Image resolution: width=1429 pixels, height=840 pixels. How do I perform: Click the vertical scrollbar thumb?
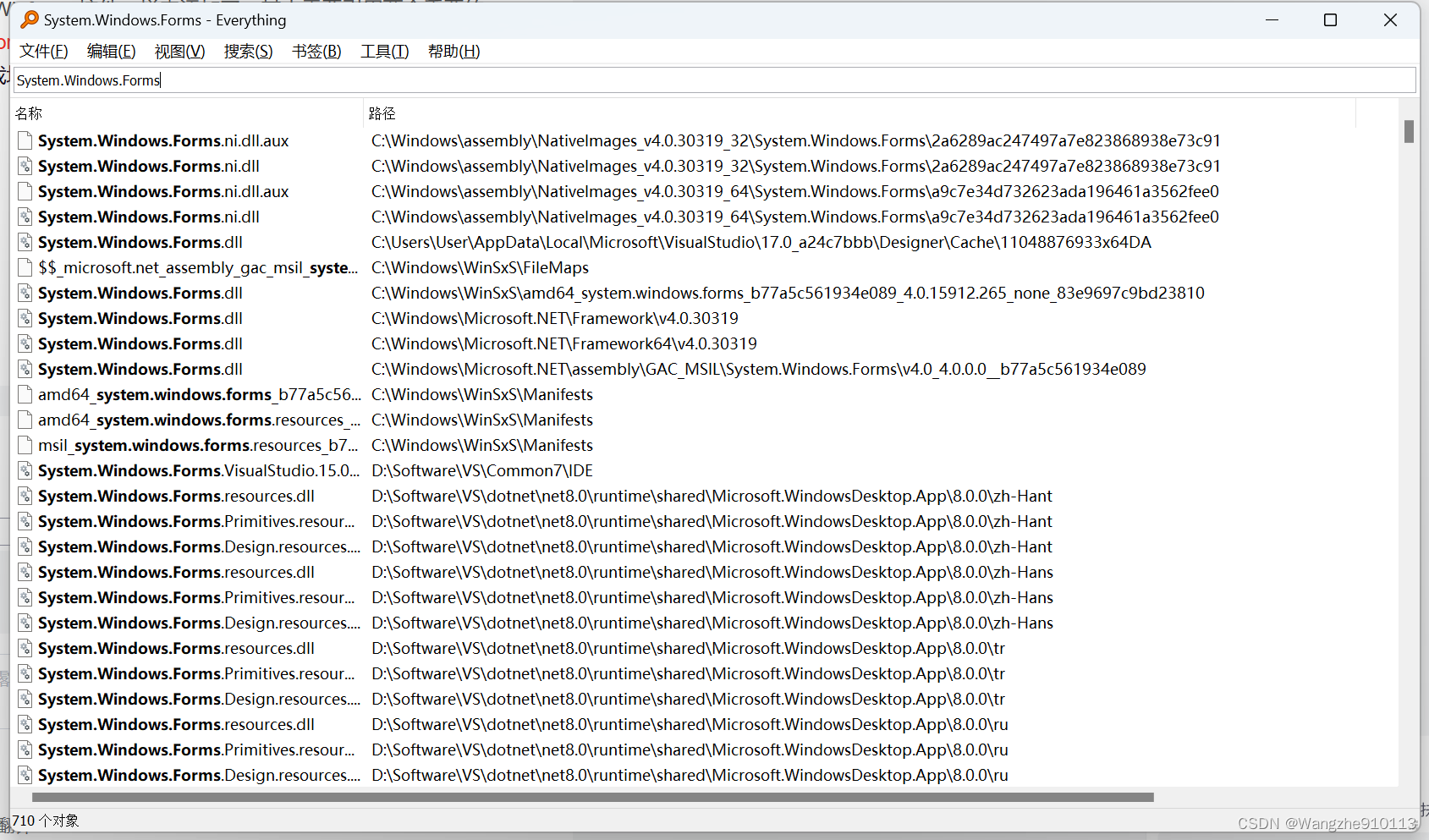[1409, 132]
